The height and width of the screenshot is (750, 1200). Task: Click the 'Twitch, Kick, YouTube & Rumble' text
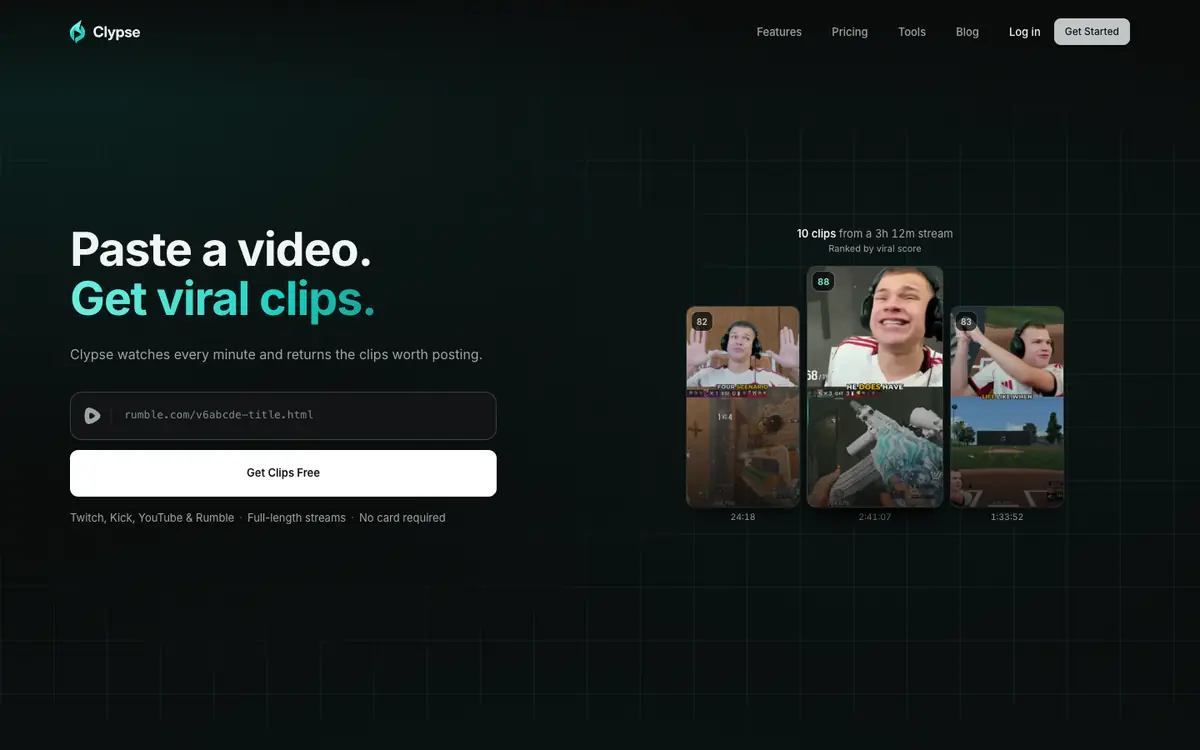click(152, 518)
